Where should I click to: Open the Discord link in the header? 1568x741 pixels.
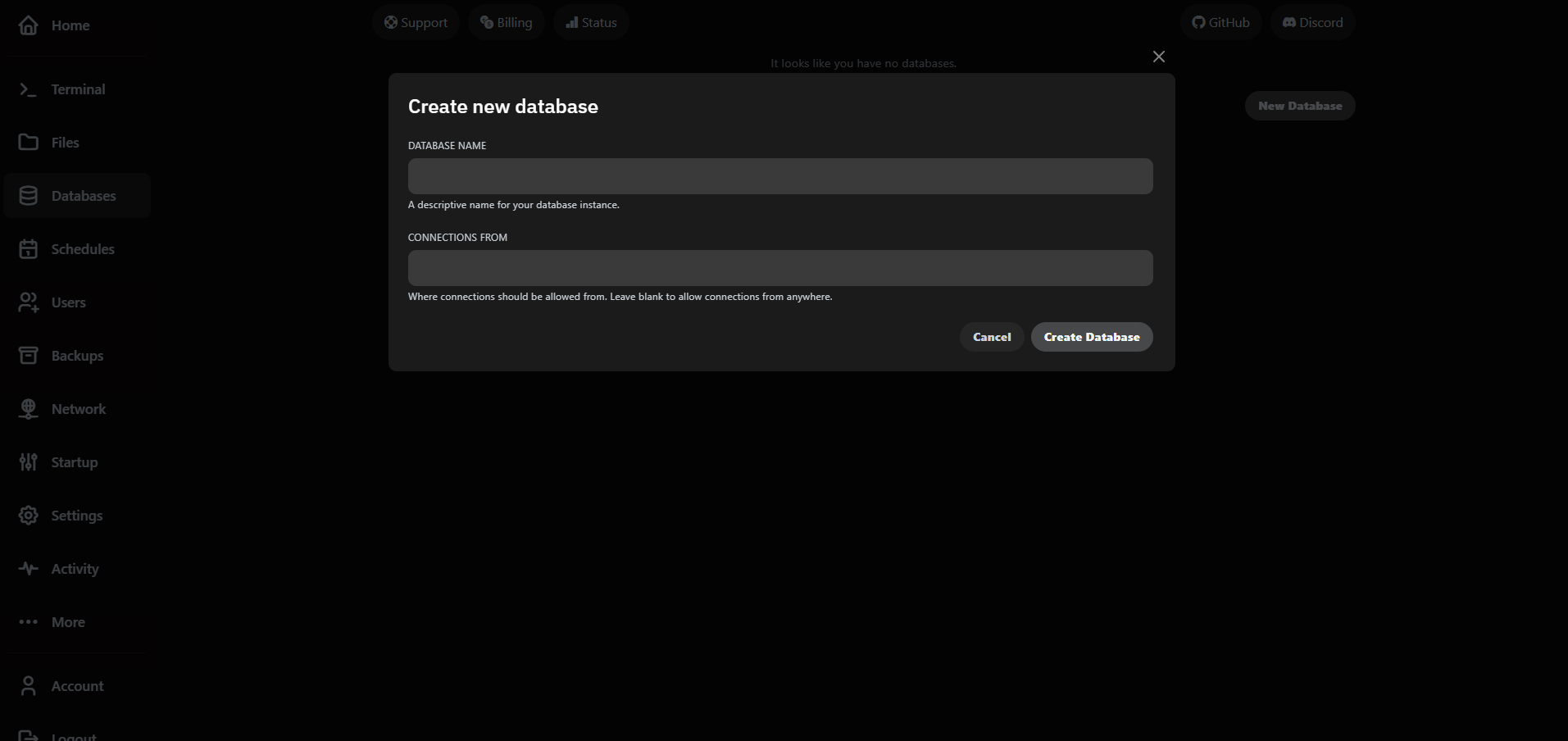pyautogui.click(x=1312, y=22)
